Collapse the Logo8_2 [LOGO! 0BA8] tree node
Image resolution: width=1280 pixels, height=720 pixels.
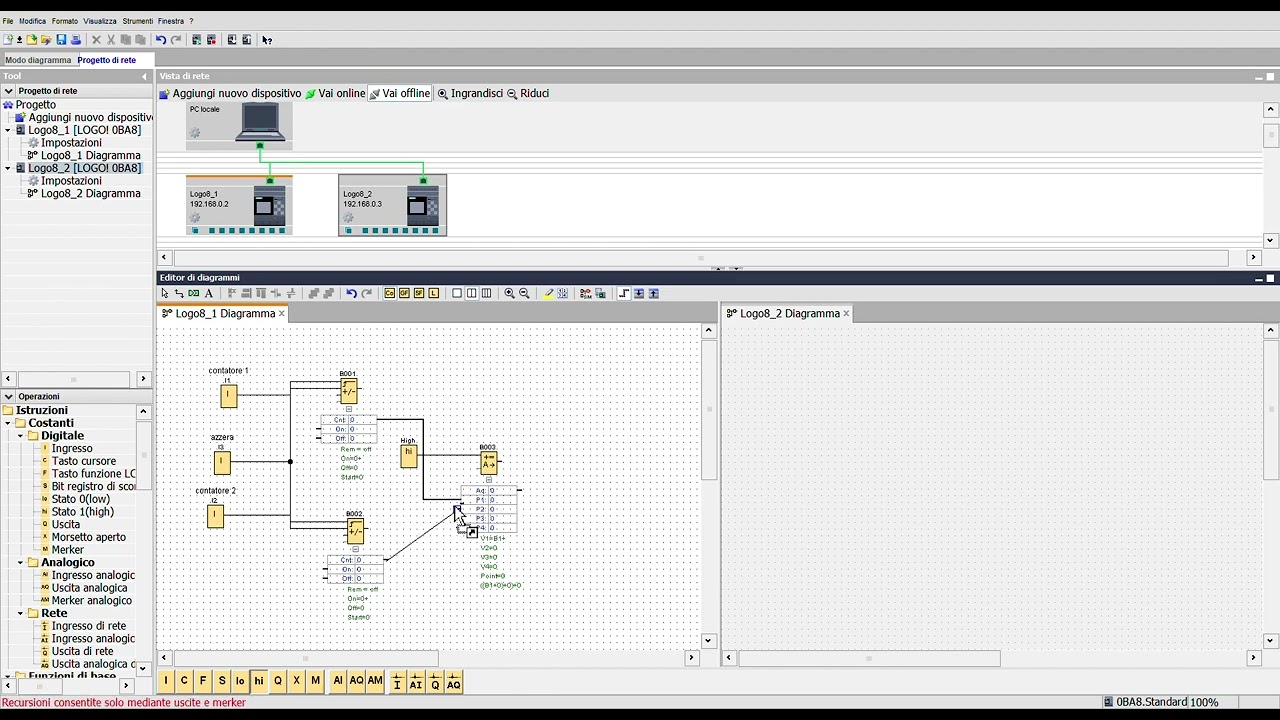8,168
